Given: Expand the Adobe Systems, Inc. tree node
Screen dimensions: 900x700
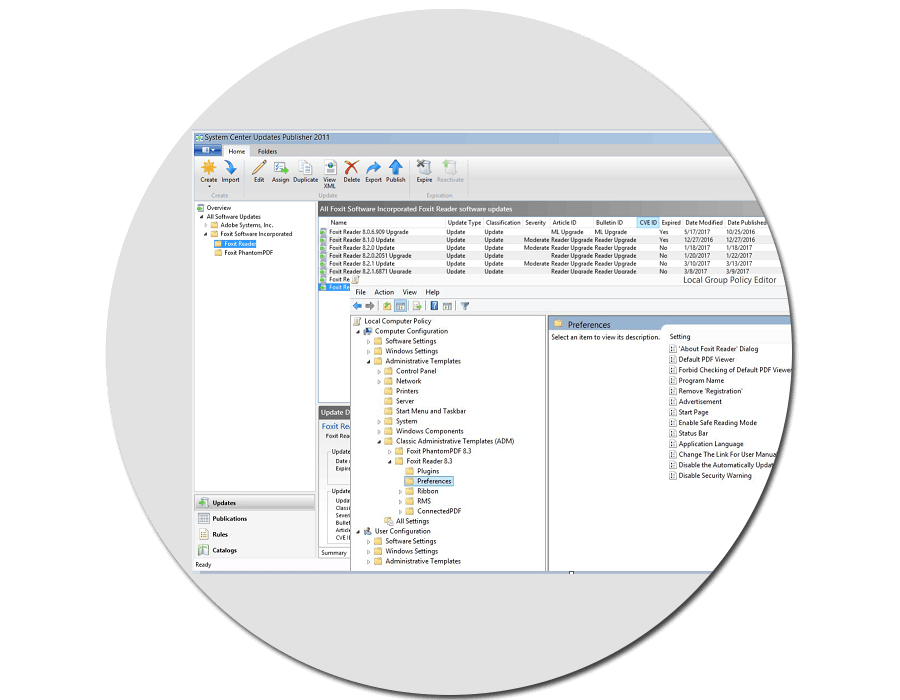Looking at the screenshot, I should (x=206, y=225).
